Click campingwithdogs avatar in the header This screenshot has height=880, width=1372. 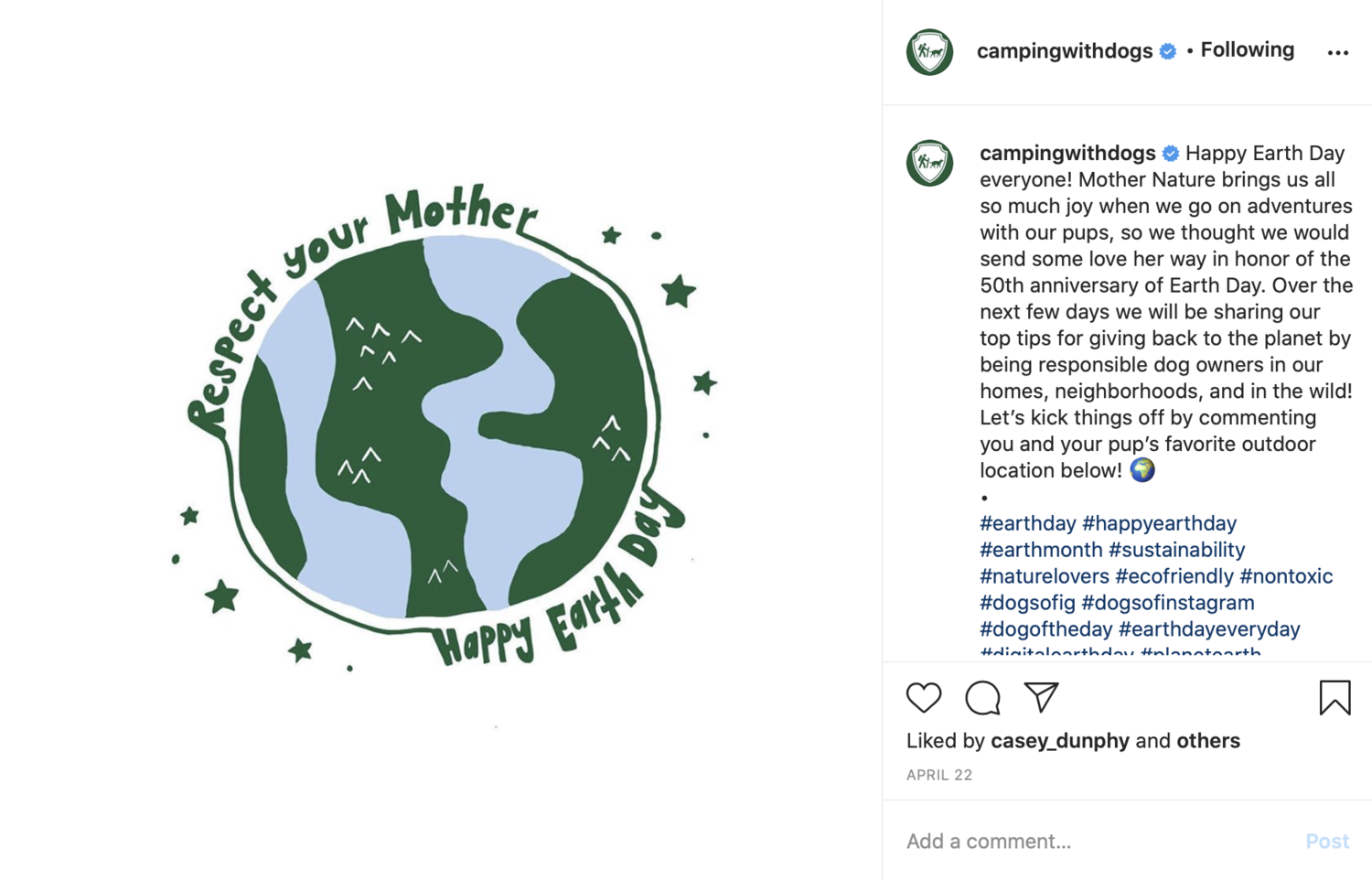tap(929, 51)
